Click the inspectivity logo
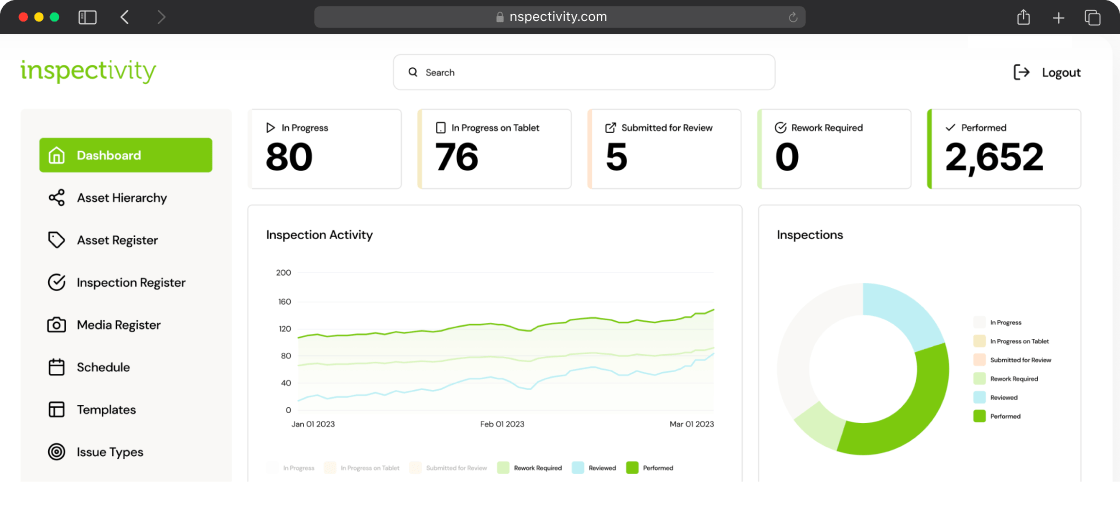1120x526 pixels. click(x=89, y=71)
